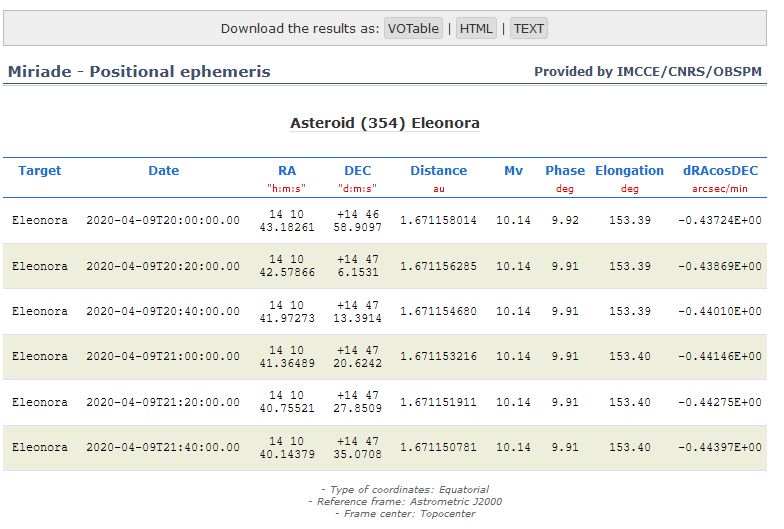Click the Mv column header
This screenshot has width=784, height=529.
click(x=513, y=171)
